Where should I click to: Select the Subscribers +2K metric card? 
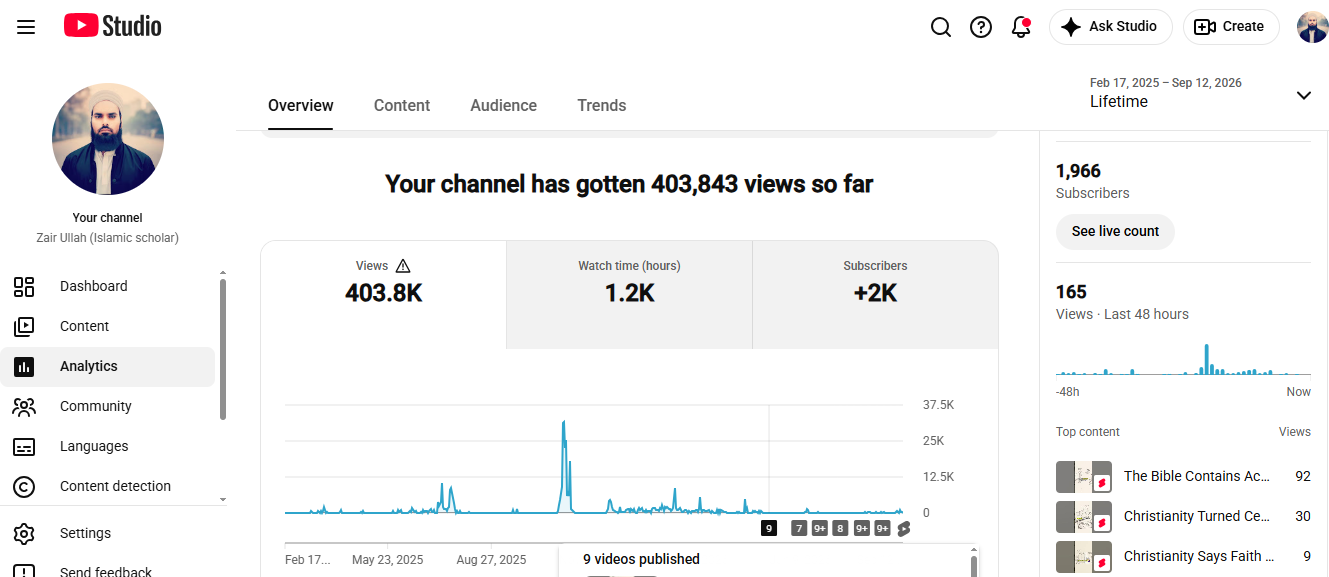[x=875, y=295]
